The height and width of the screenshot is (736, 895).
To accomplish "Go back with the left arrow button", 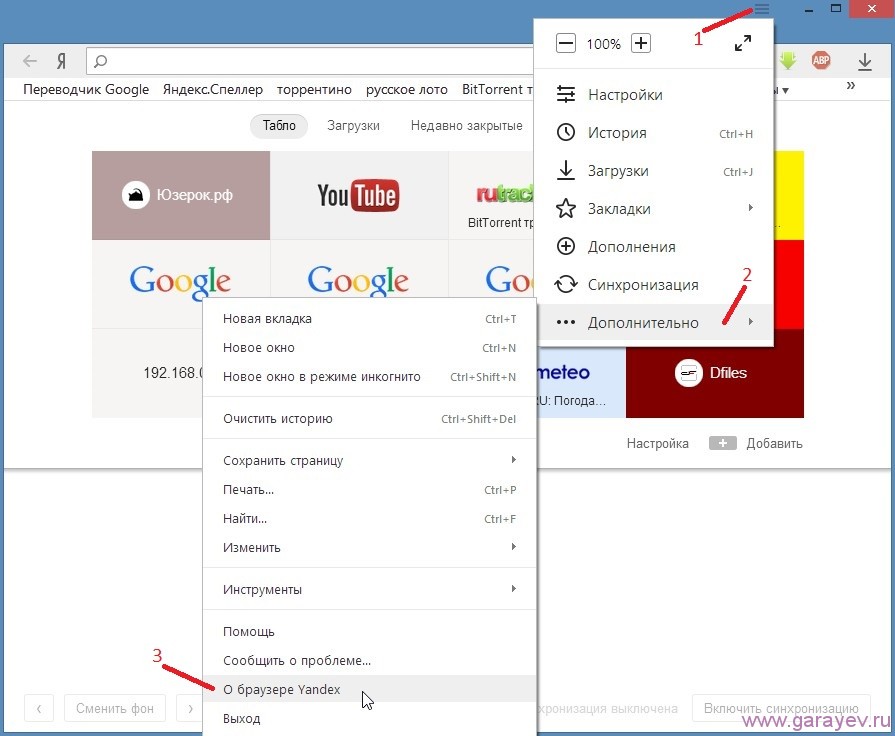I will (30, 61).
